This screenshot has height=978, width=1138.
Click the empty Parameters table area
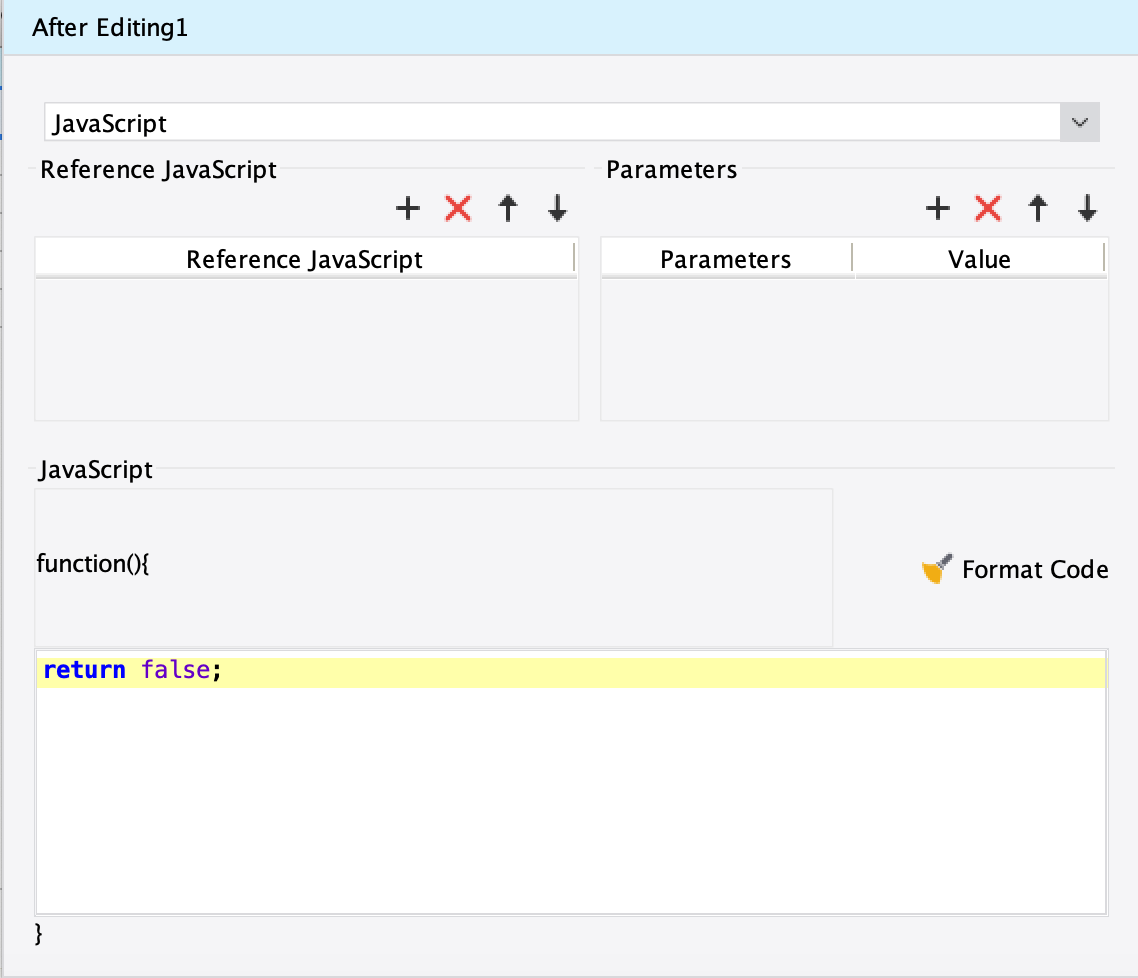[854, 350]
